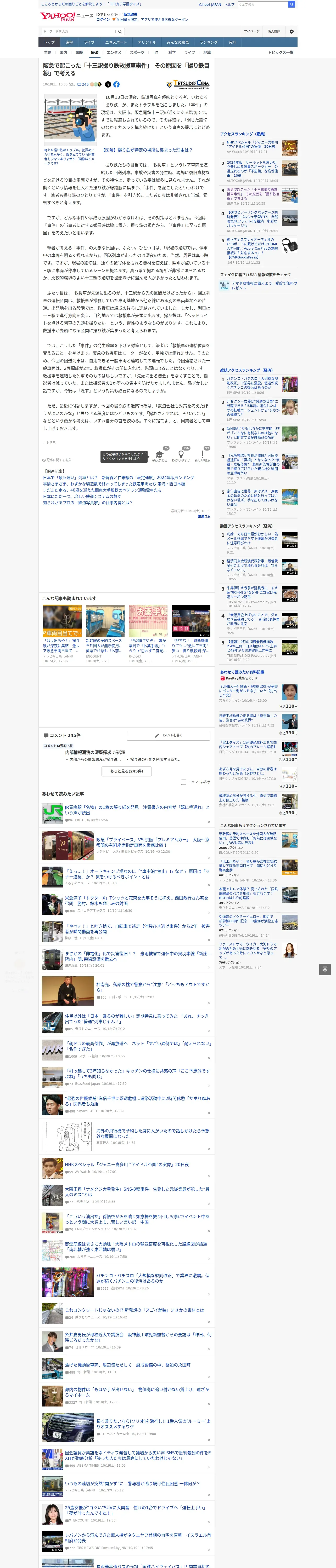The width and height of the screenshot is (336, 1568).
Task: Click the back-to-top arrow button
Action: 325,969
